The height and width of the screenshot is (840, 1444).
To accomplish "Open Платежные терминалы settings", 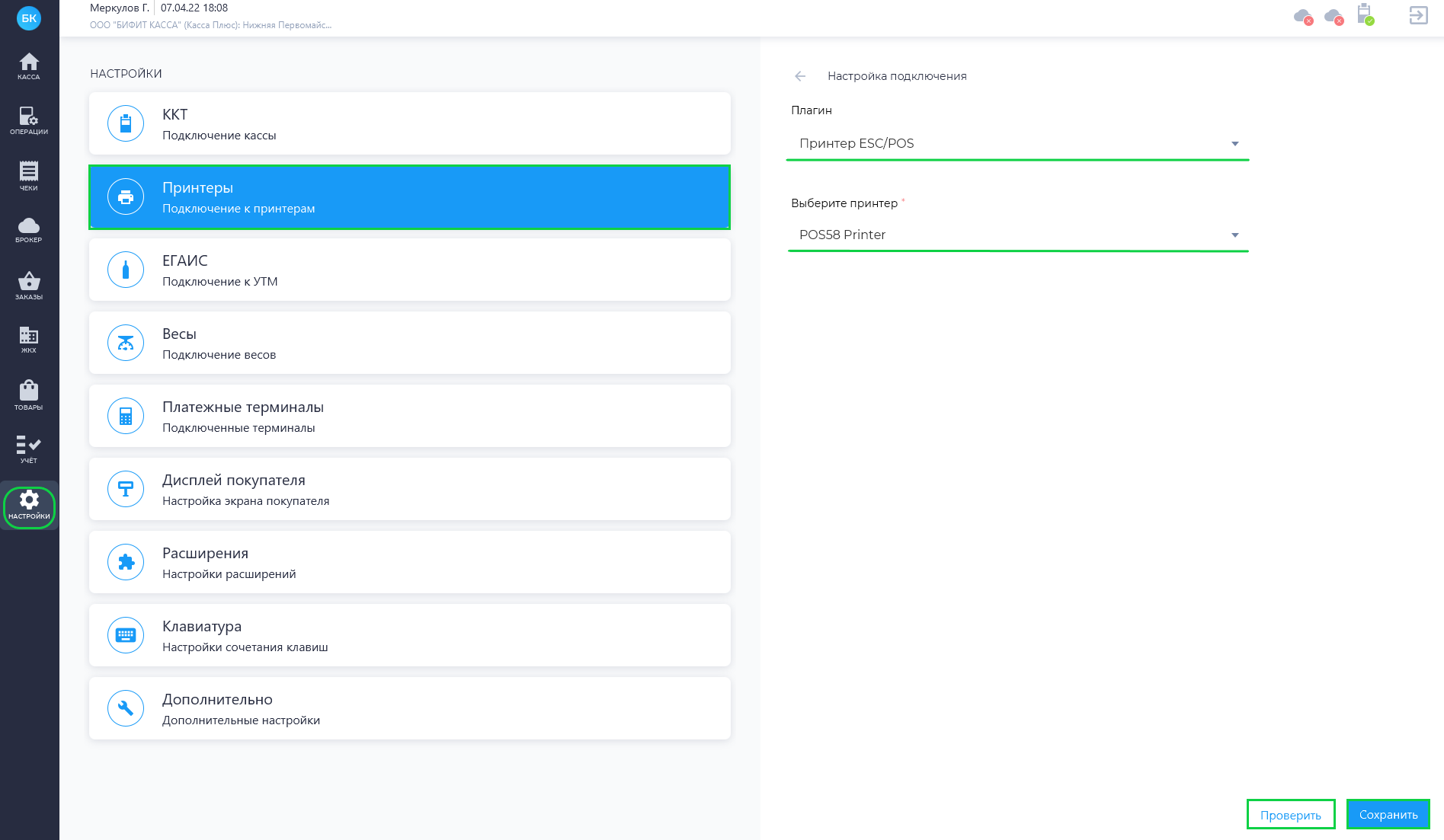I will [x=410, y=417].
